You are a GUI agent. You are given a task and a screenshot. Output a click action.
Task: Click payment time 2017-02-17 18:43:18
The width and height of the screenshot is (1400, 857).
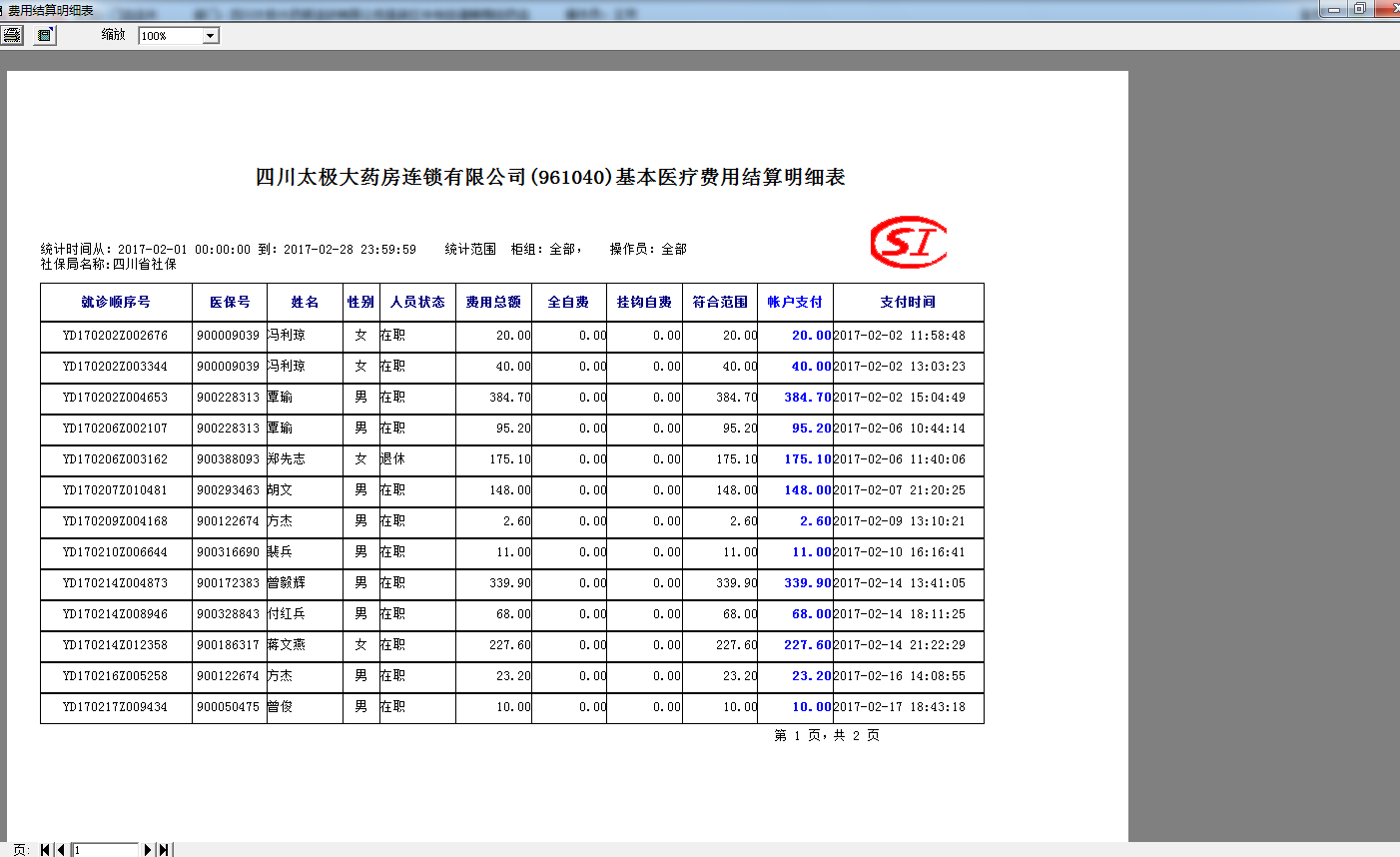click(x=900, y=707)
